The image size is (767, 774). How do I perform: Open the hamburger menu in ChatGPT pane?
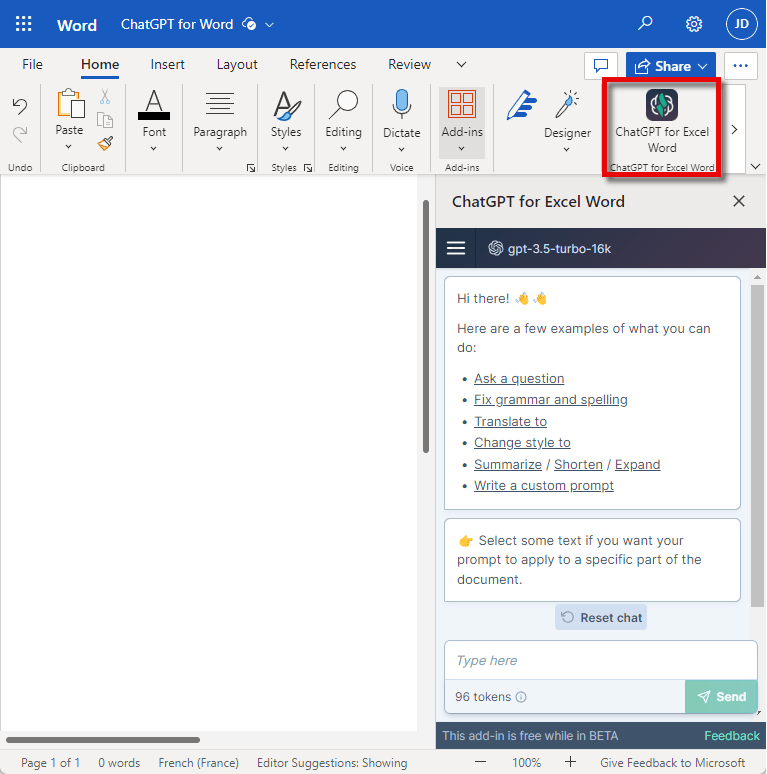point(456,248)
